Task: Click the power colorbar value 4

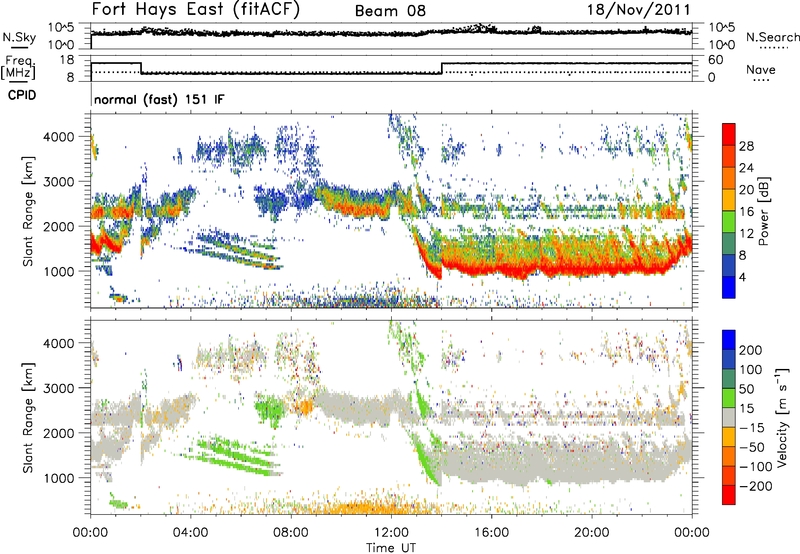Action: click(743, 277)
